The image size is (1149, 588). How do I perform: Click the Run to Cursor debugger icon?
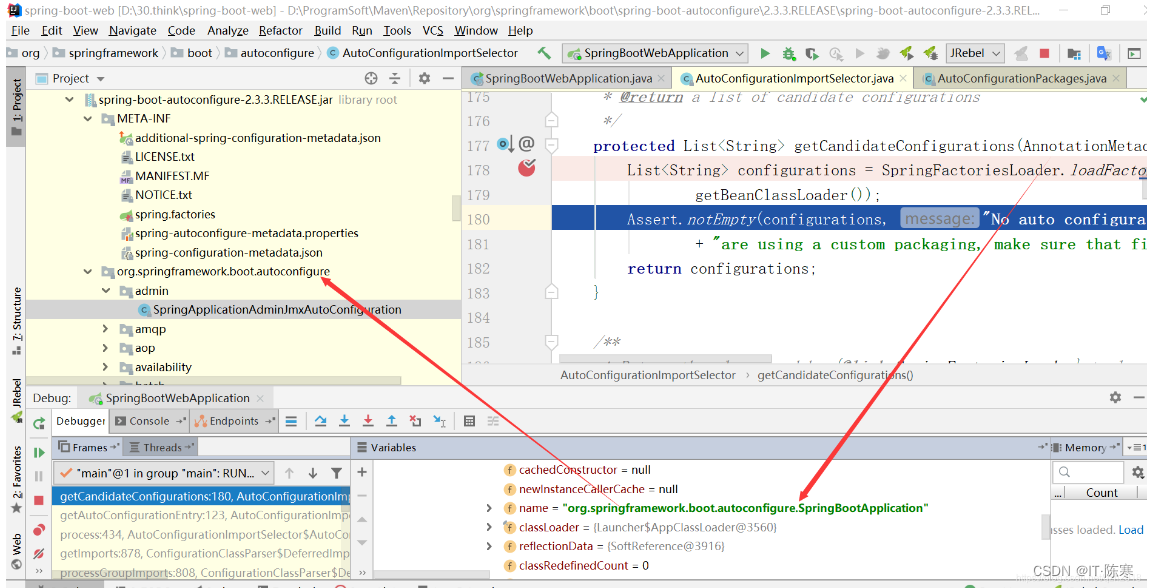click(440, 421)
